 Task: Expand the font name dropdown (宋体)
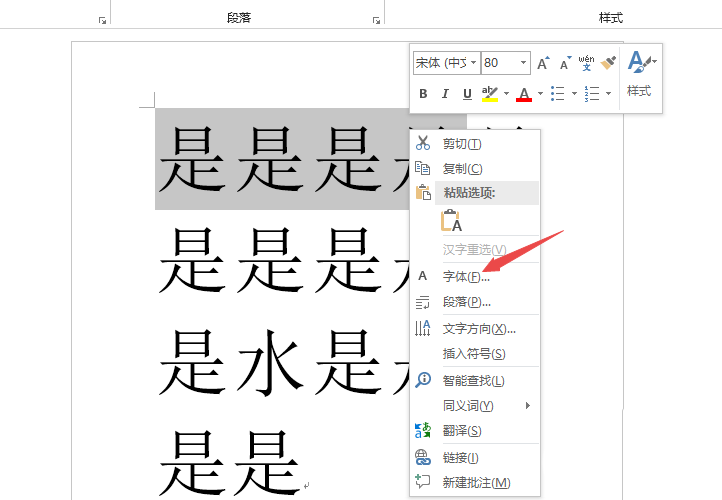(x=473, y=63)
